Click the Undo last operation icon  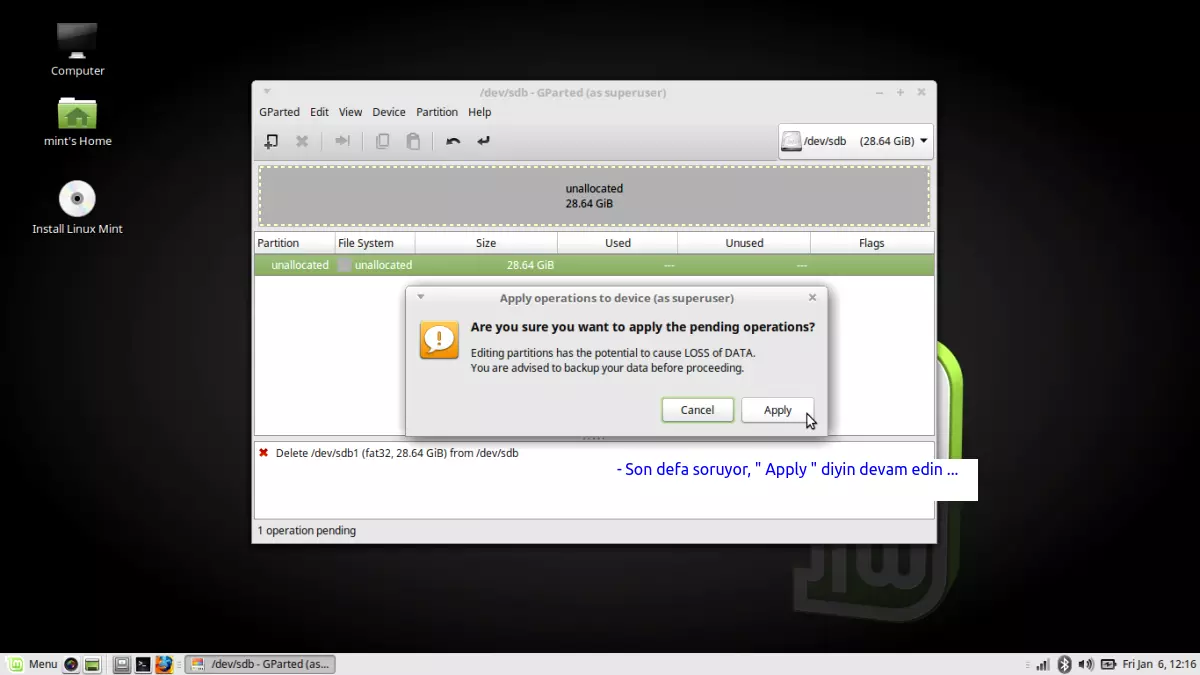[x=453, y=142]
